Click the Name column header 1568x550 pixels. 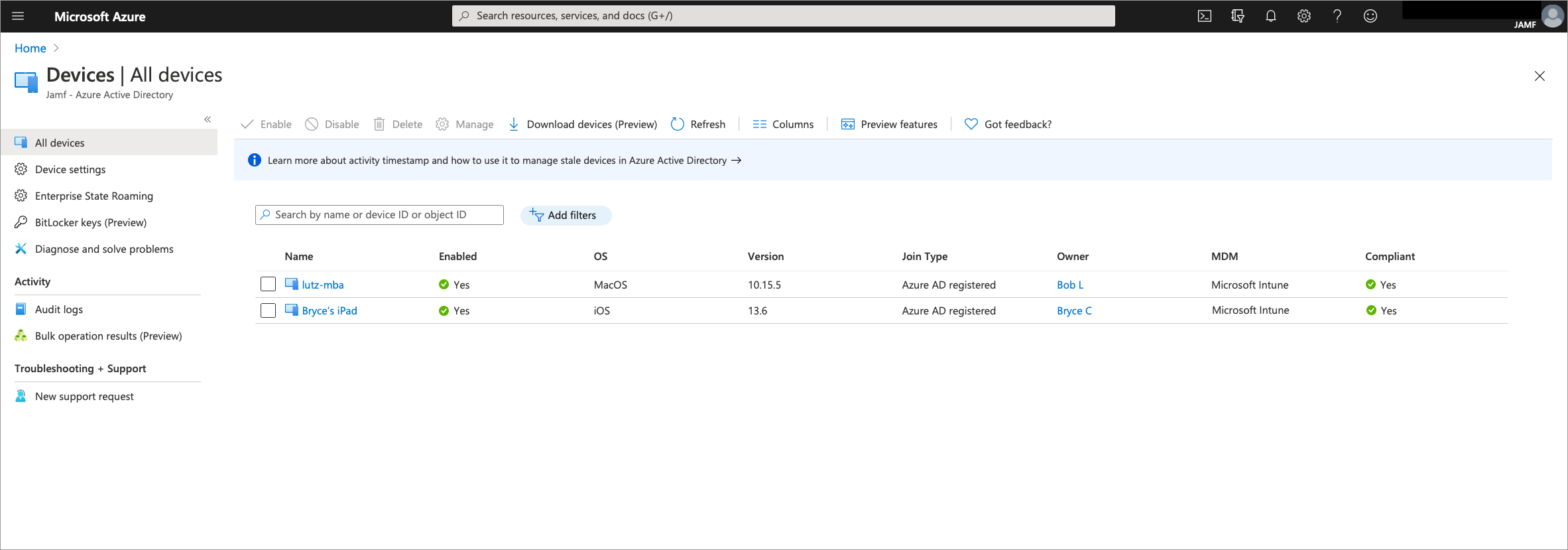(299, 256)
